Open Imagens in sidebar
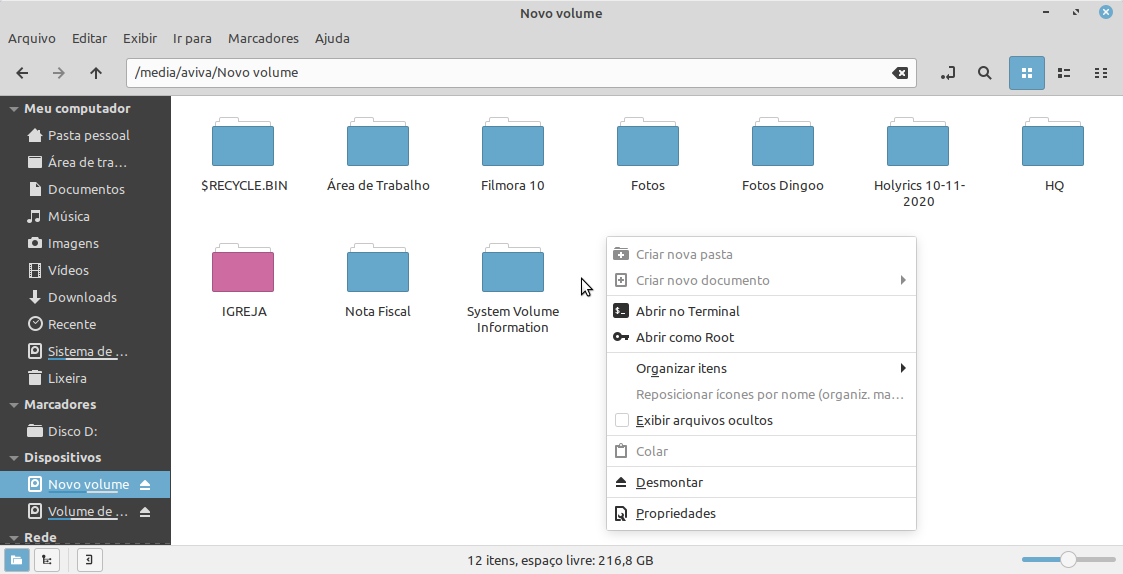This screenshot has height=574, width=1123. (85, 244)
